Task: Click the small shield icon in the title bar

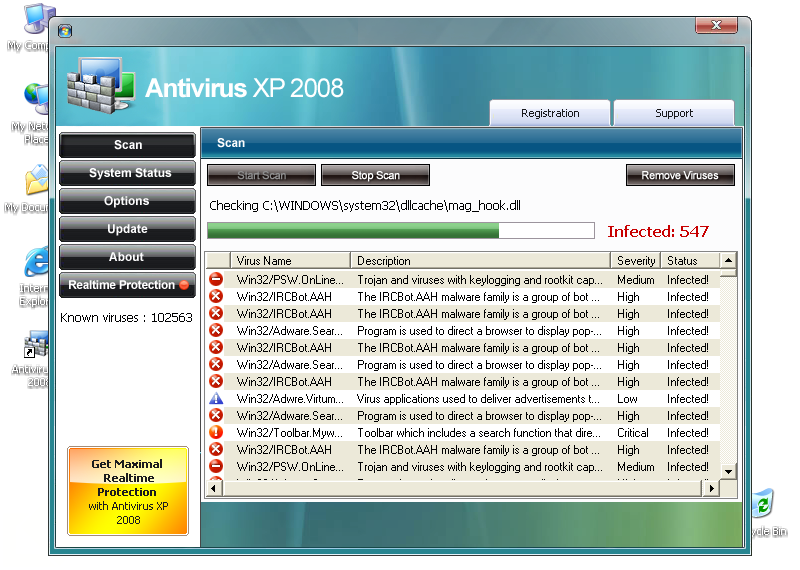Action: [x=65, y=31]
